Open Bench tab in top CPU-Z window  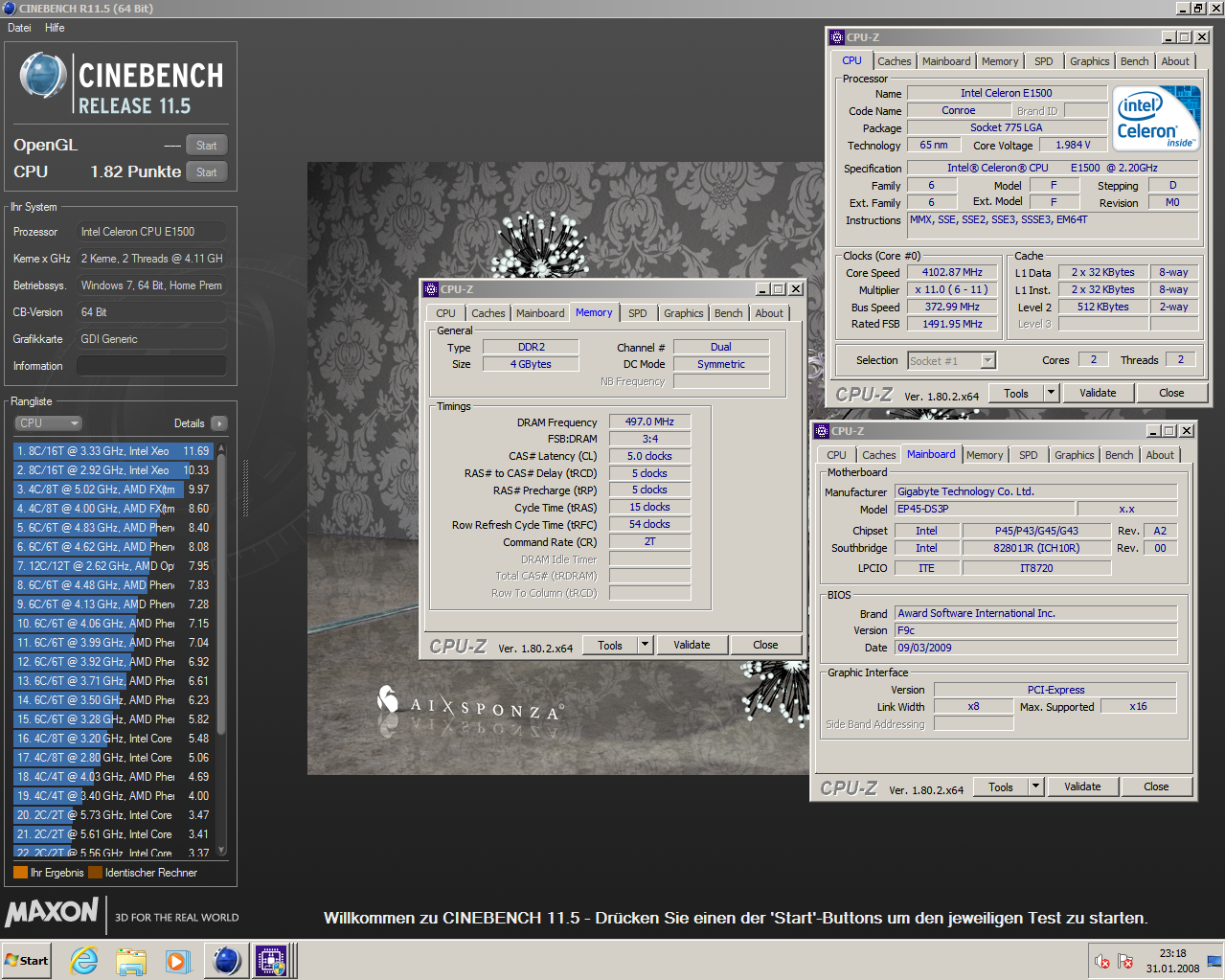[x=1134, y=61]
